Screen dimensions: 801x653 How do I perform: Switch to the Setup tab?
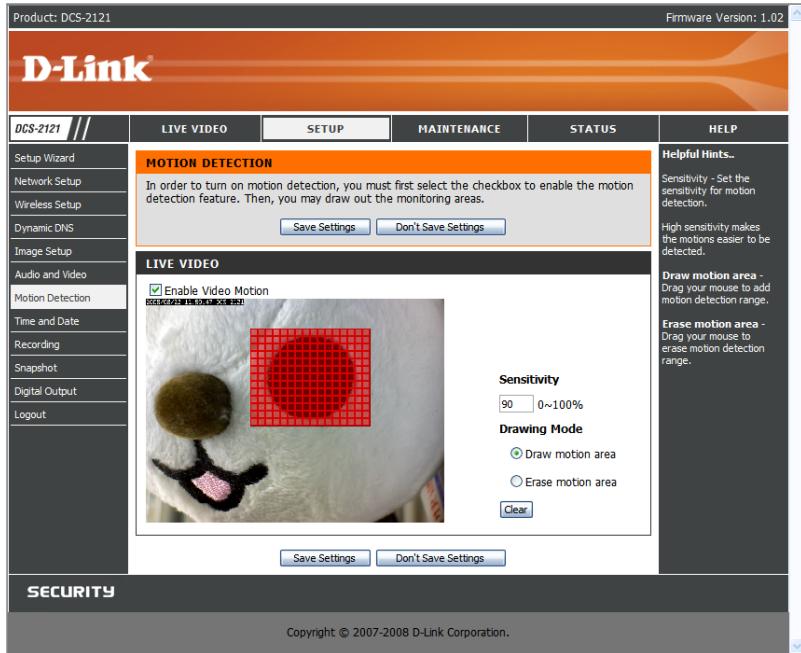point(326,129)
